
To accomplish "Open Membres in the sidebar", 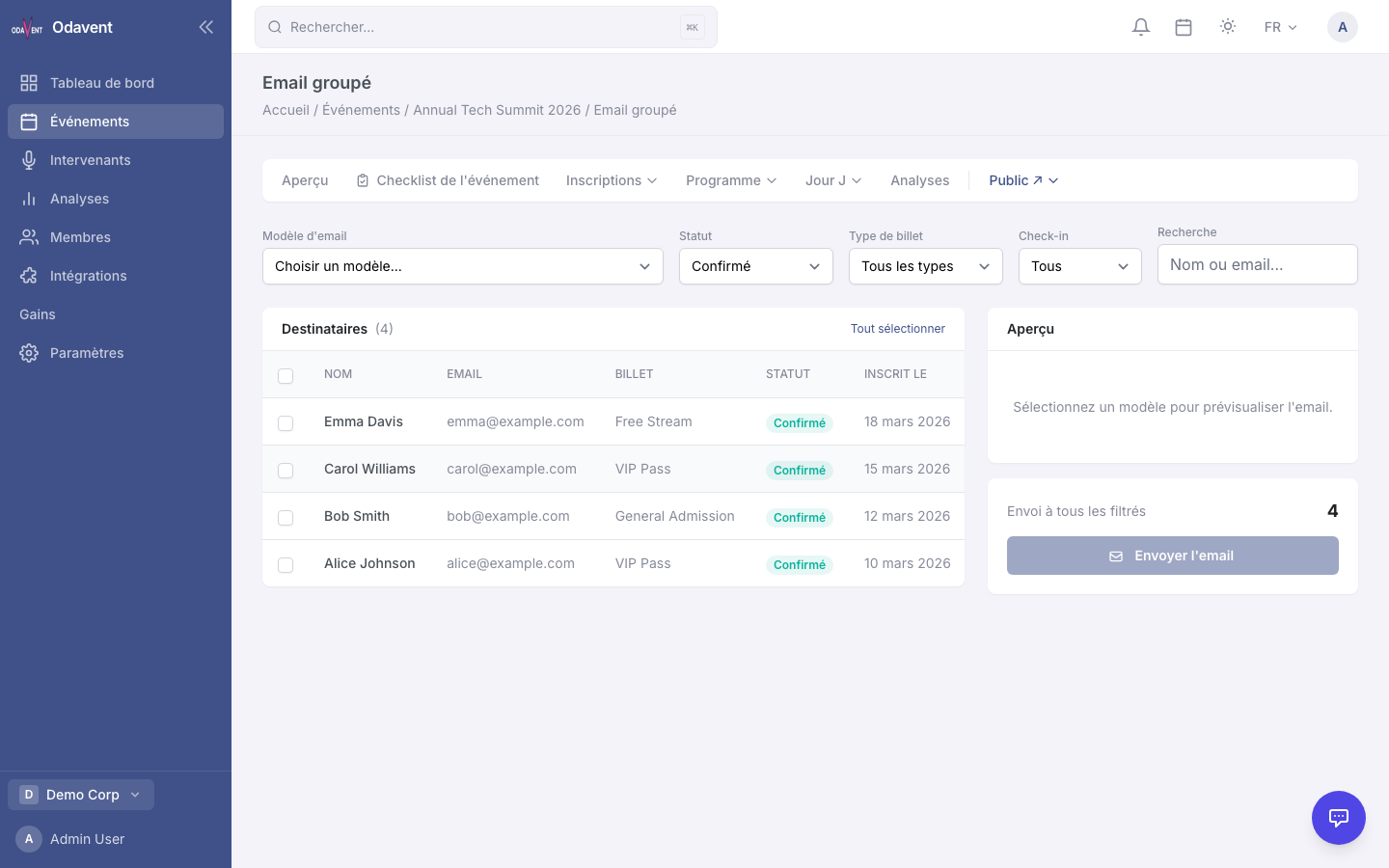I will click(x=116, y=237).
